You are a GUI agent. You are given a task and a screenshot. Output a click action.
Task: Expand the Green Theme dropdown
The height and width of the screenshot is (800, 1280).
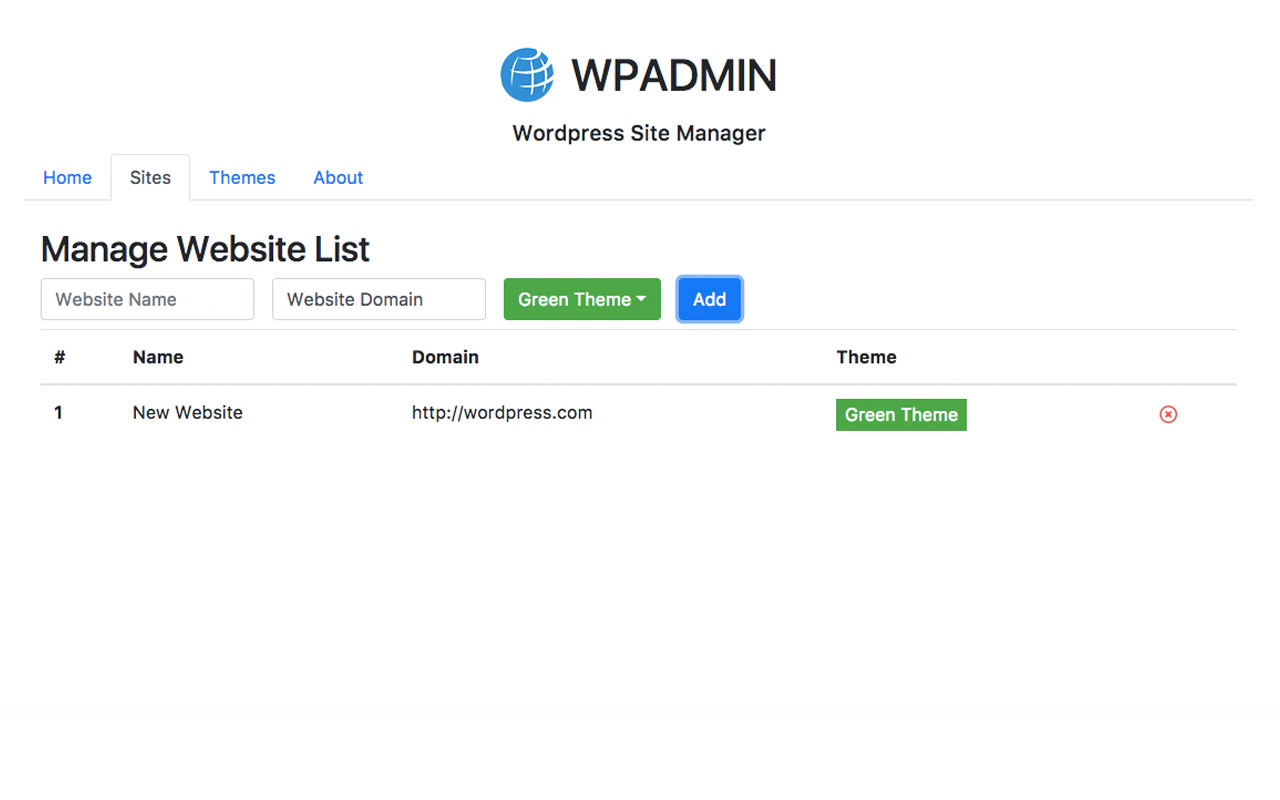[582, 299]
